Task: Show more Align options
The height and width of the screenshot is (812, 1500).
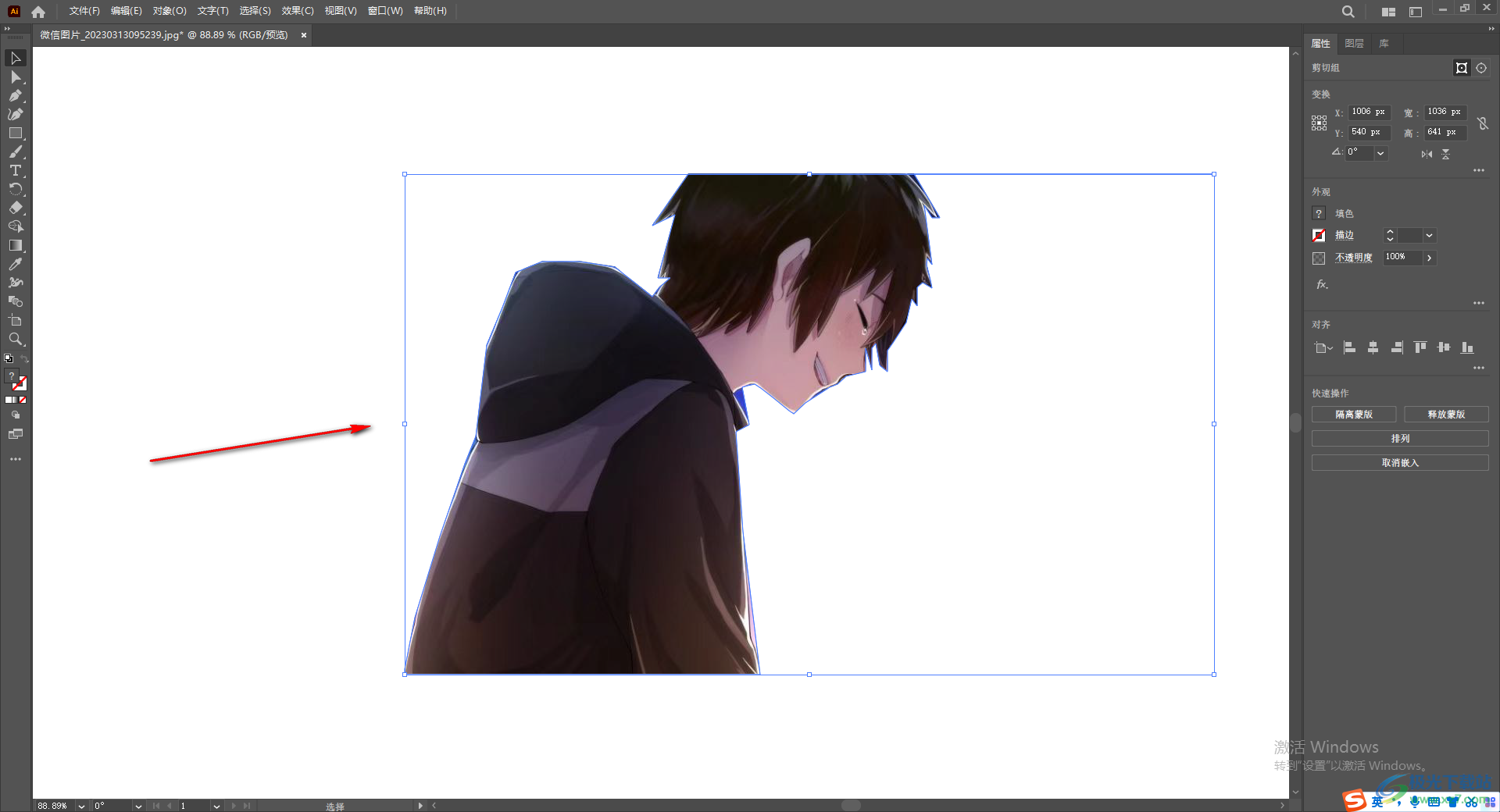Action: [x=1478, y=368]
